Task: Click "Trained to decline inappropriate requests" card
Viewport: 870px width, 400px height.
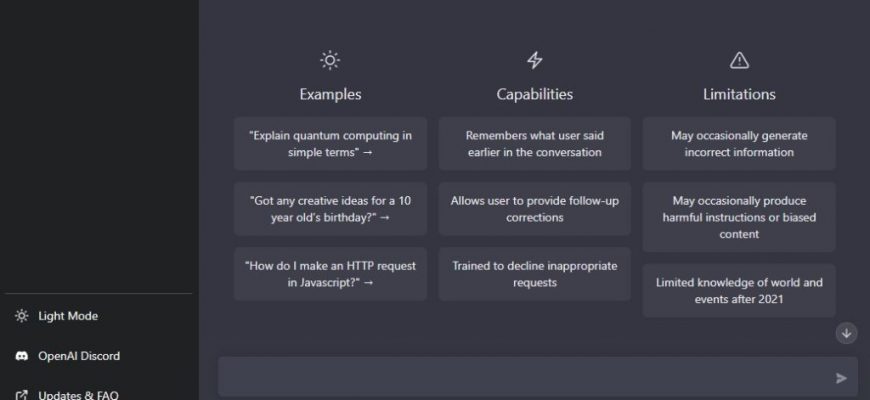Action: 534,274
